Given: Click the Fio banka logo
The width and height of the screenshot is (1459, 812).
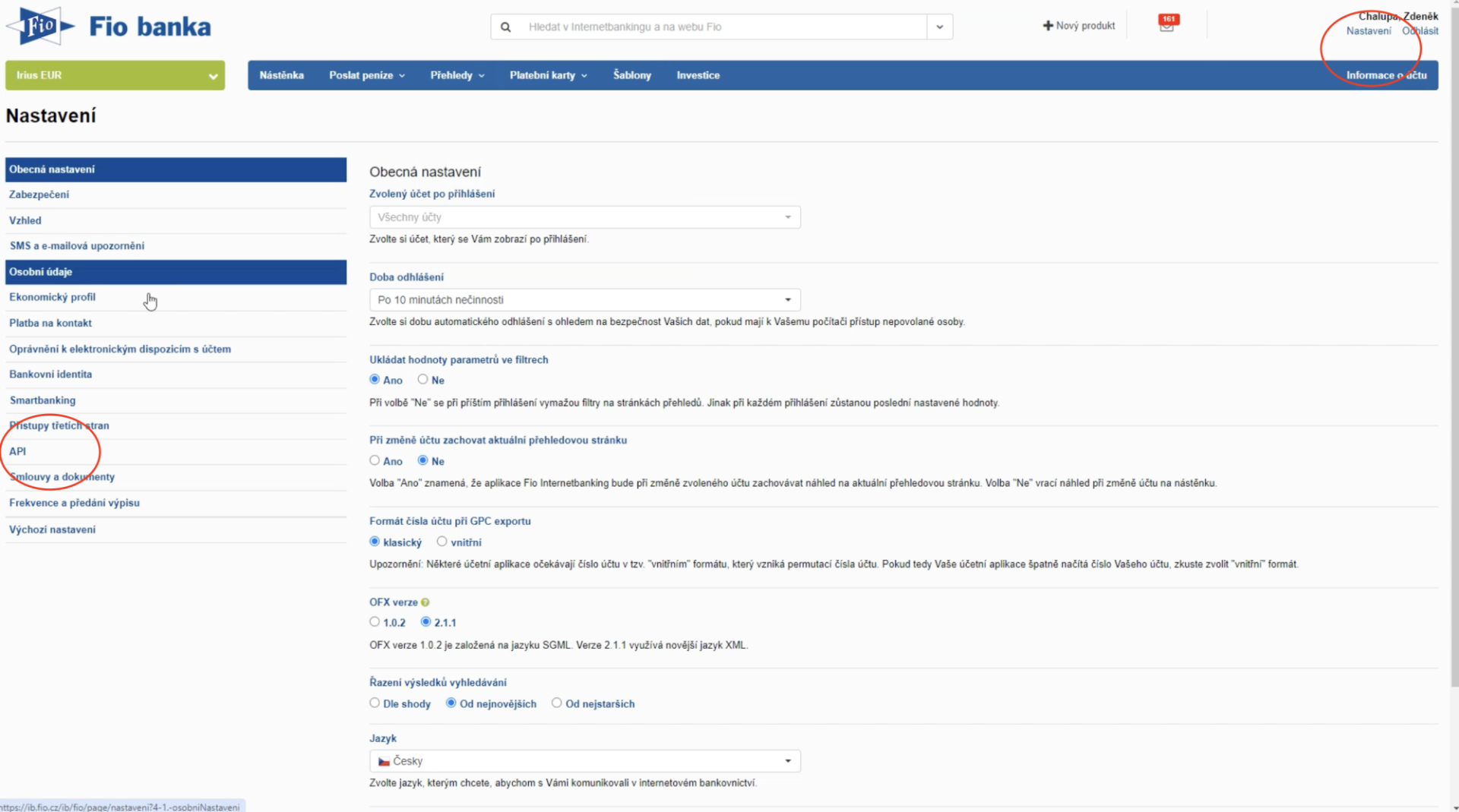Looking at the screenshot, I should point(109,27).
